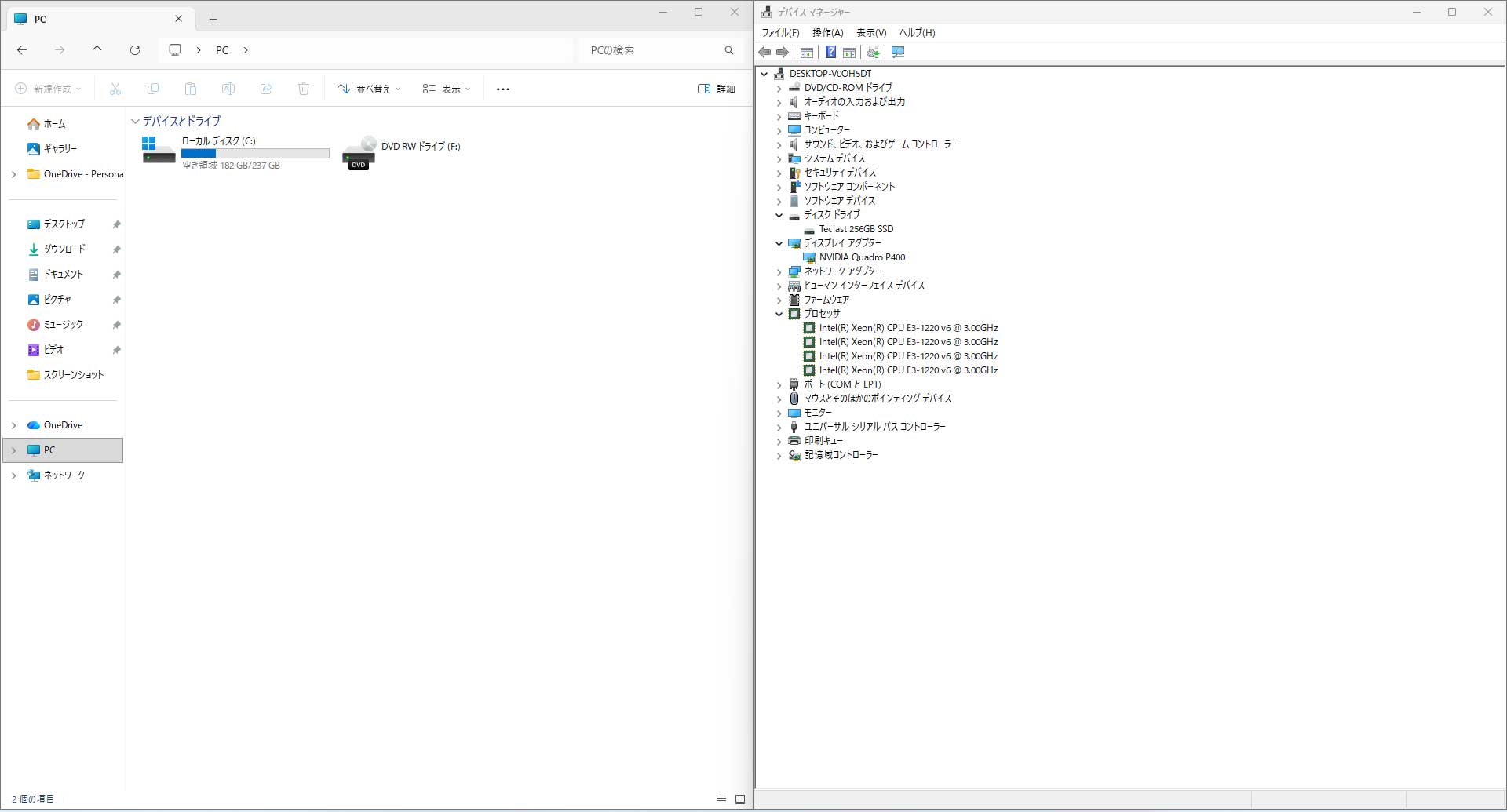The height and width of the screenshot is (812, 1507).
Task: Expand the ネットワーク アダプター node
Action: (779, 271)
